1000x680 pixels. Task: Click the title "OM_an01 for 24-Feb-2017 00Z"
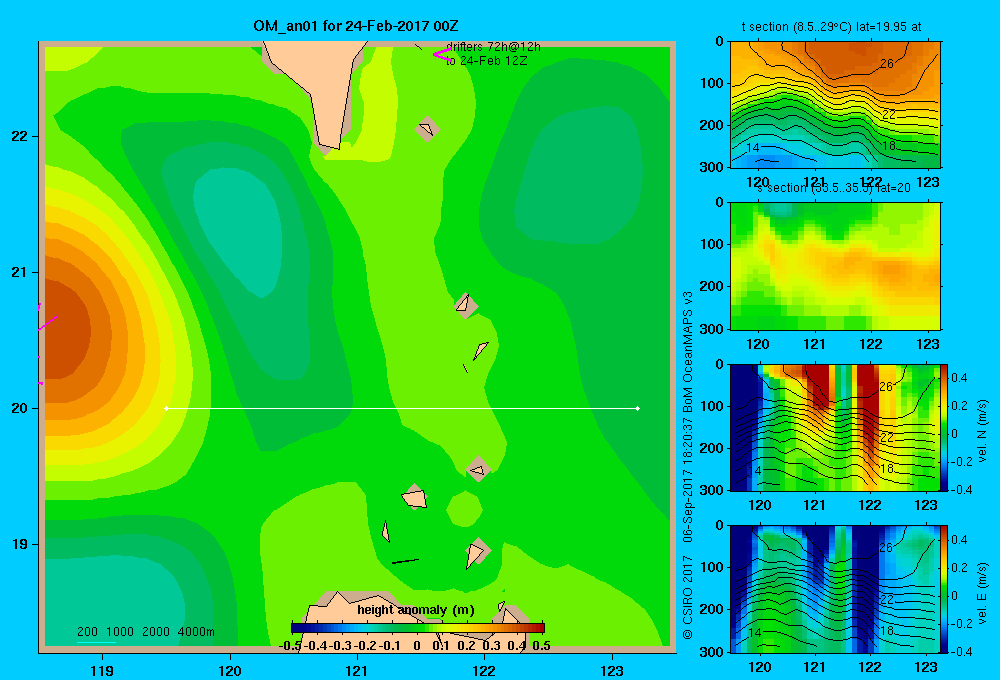coord(355,26)
